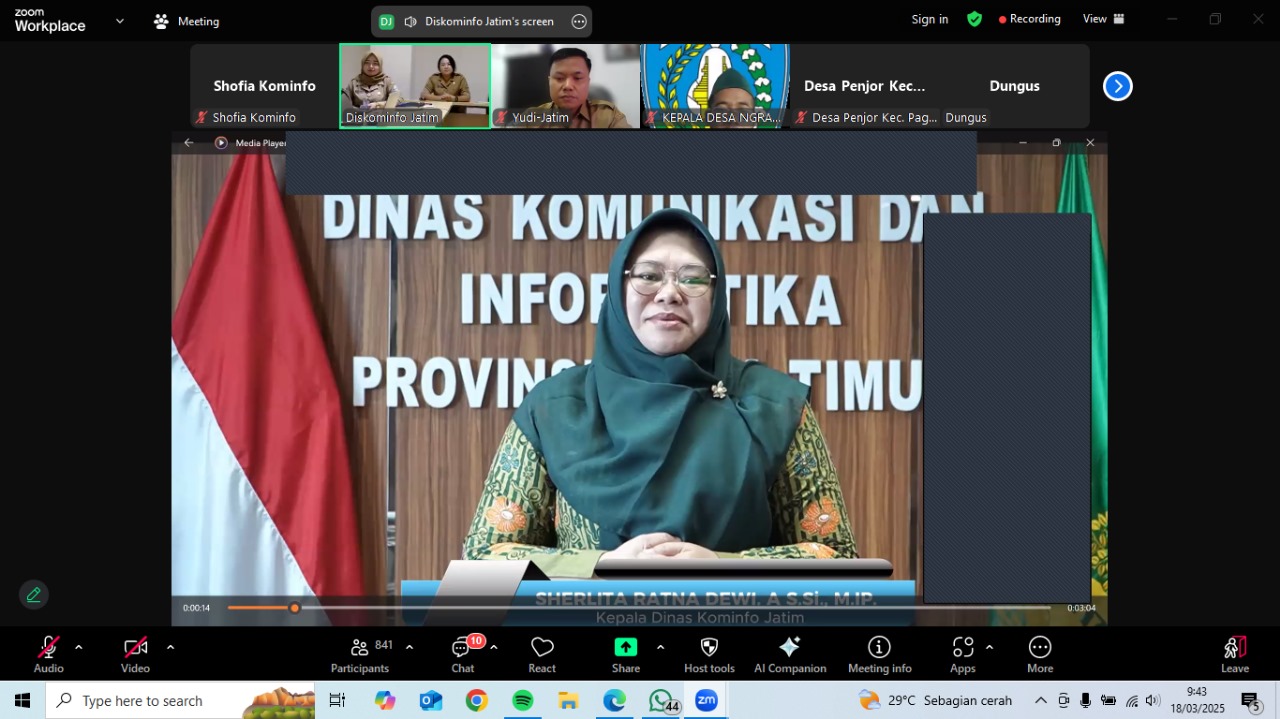Open the More options menu
Viewport: 1280px width, 719px height.
click(1039, 654)
